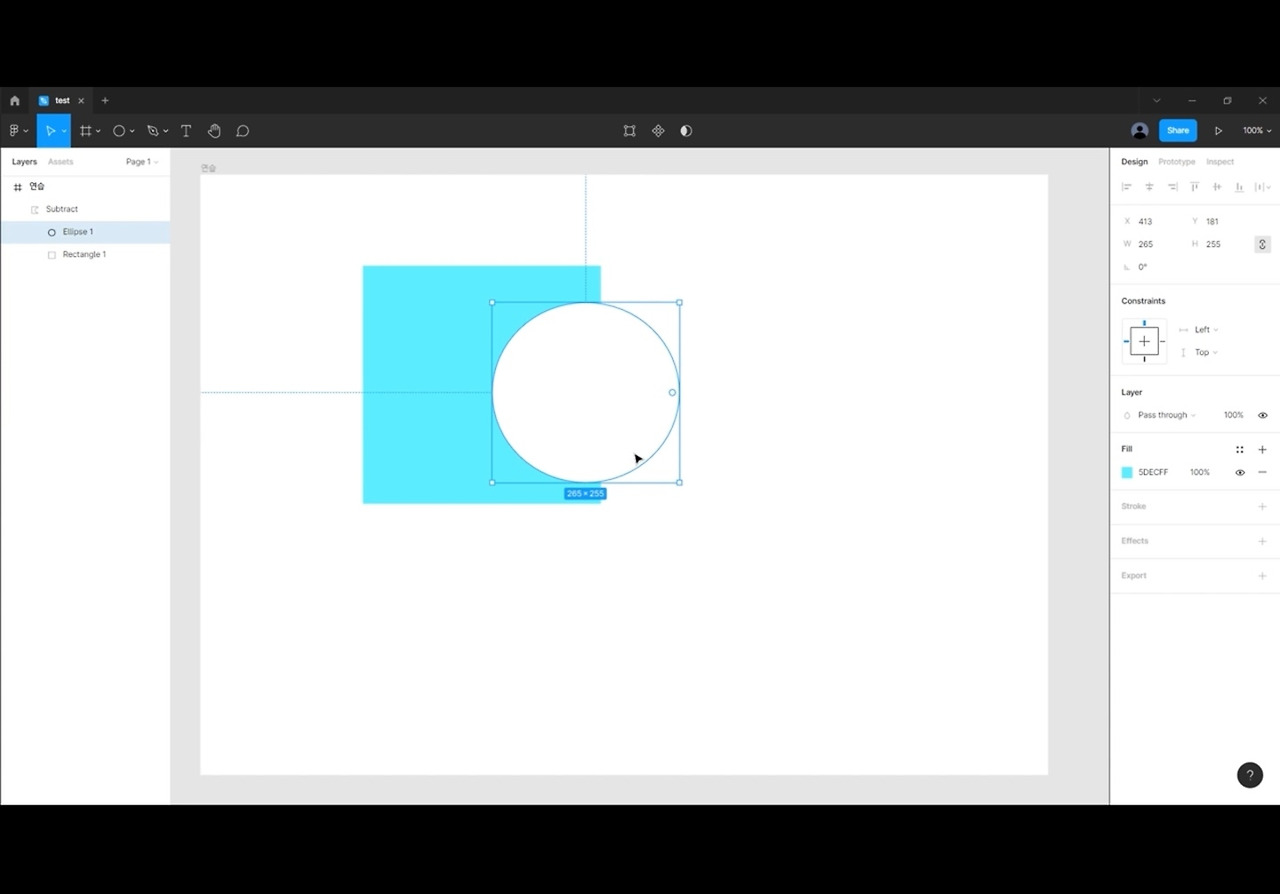Open Shape tools dropdown arrow
This screenshot has height=894, width=1280.
tap(132, 132)
